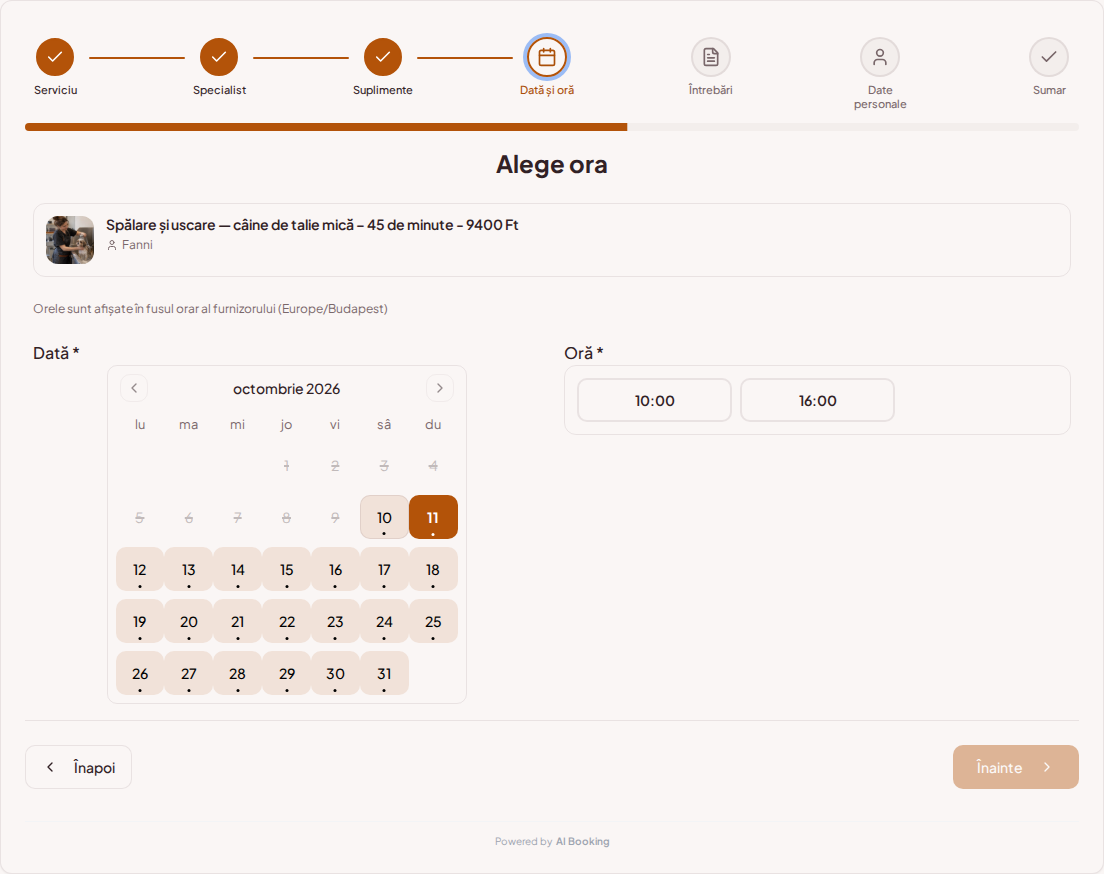This screenshot has width=1104, height=874.
Task: Pick October 23 in the calendar
Action: point(335,621)
